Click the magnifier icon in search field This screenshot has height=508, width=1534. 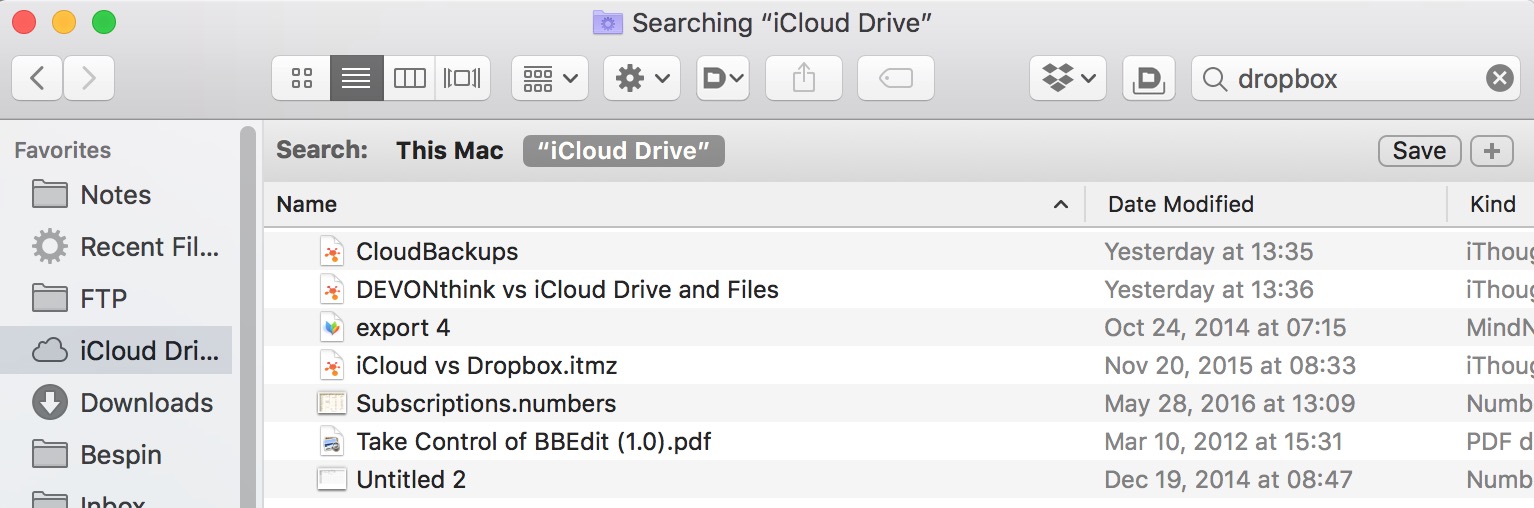[x=1215, y=79]
